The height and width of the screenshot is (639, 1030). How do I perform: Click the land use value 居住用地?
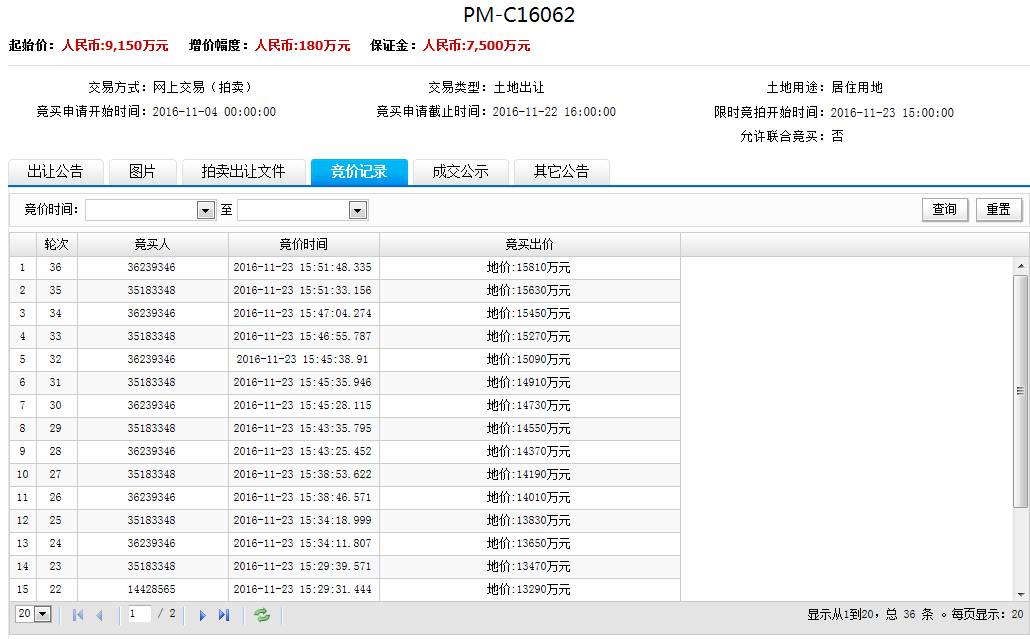[857, 87]
